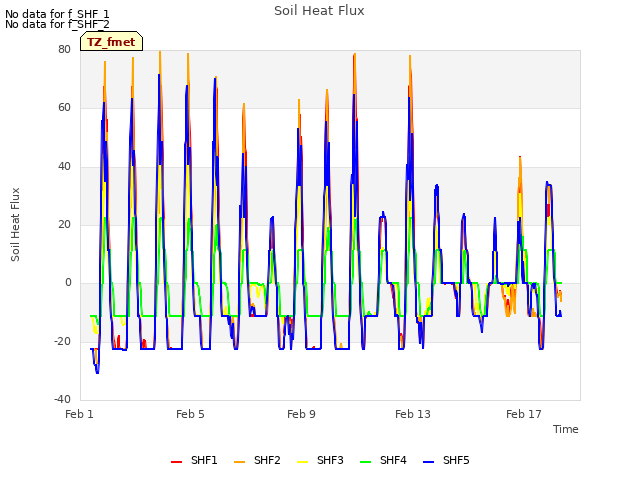Click the 60 y-axis tick label
640x480 pixels.
[64, 108]
